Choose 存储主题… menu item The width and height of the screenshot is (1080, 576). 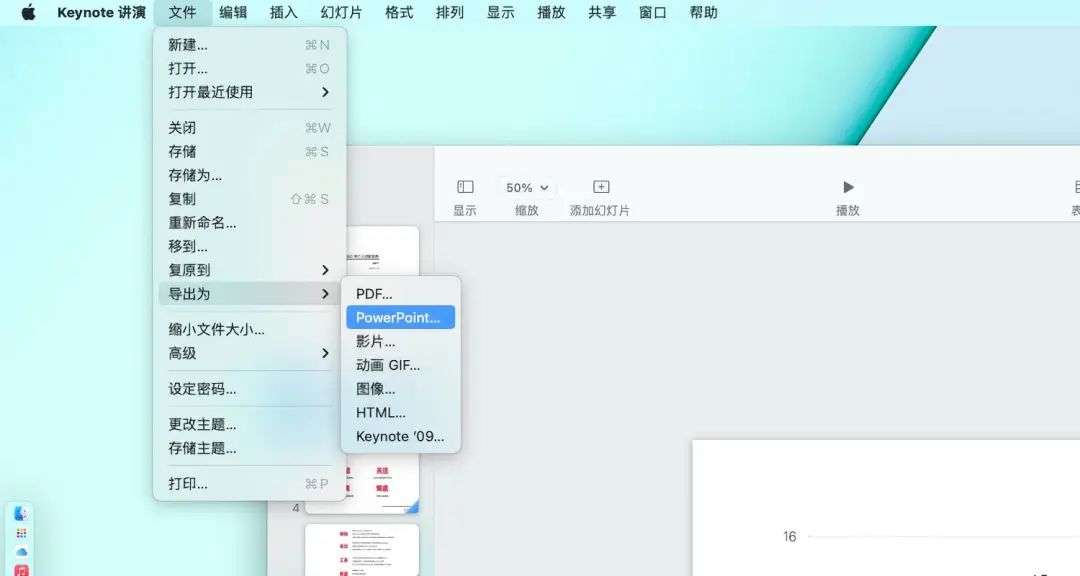click(x=249, y=448)
